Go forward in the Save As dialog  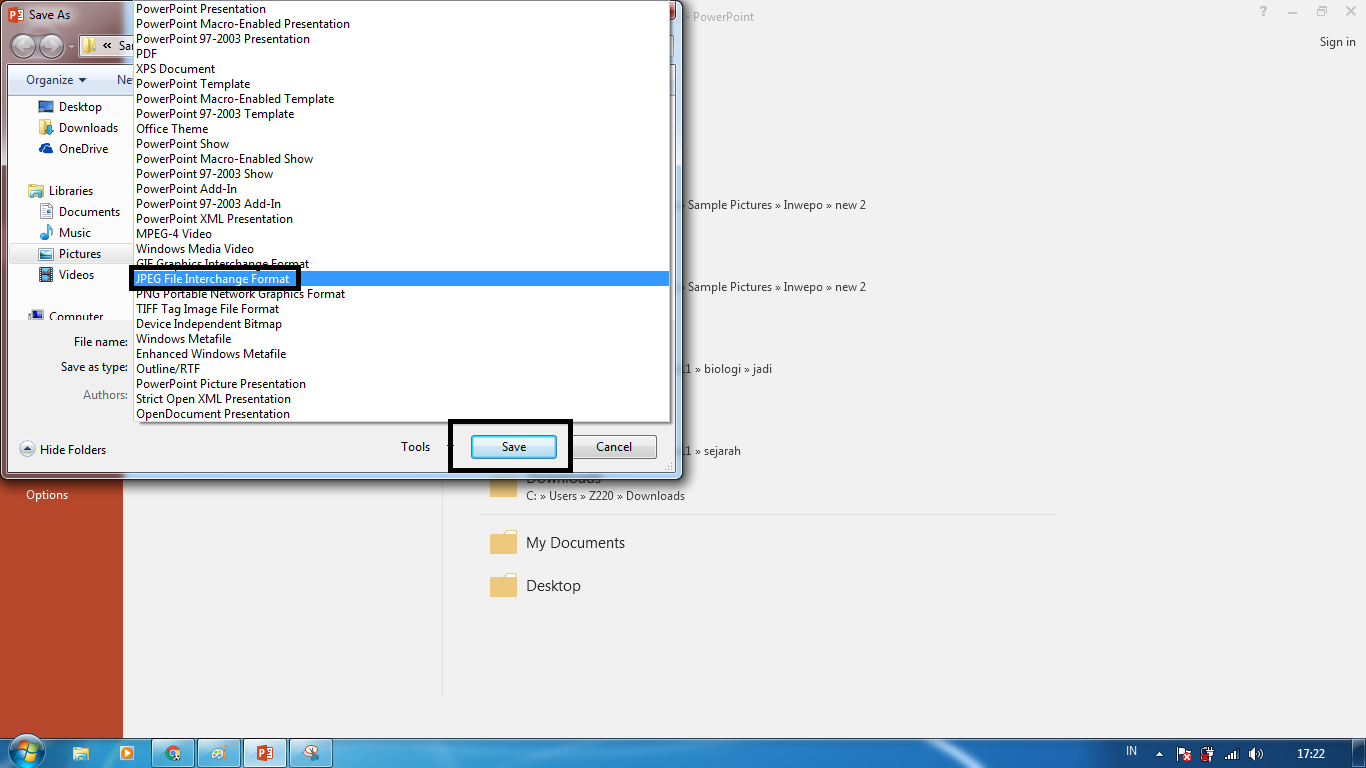51,46
